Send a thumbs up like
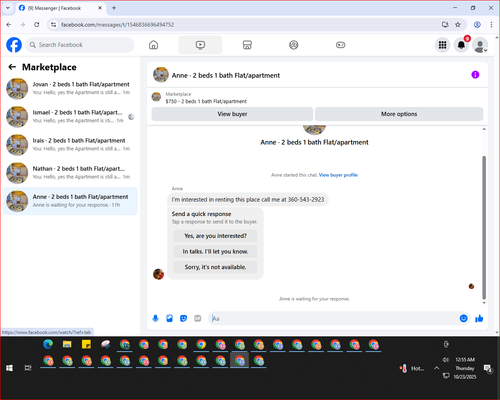Screen dimensions: 500x400 click(x=479, y=319)
